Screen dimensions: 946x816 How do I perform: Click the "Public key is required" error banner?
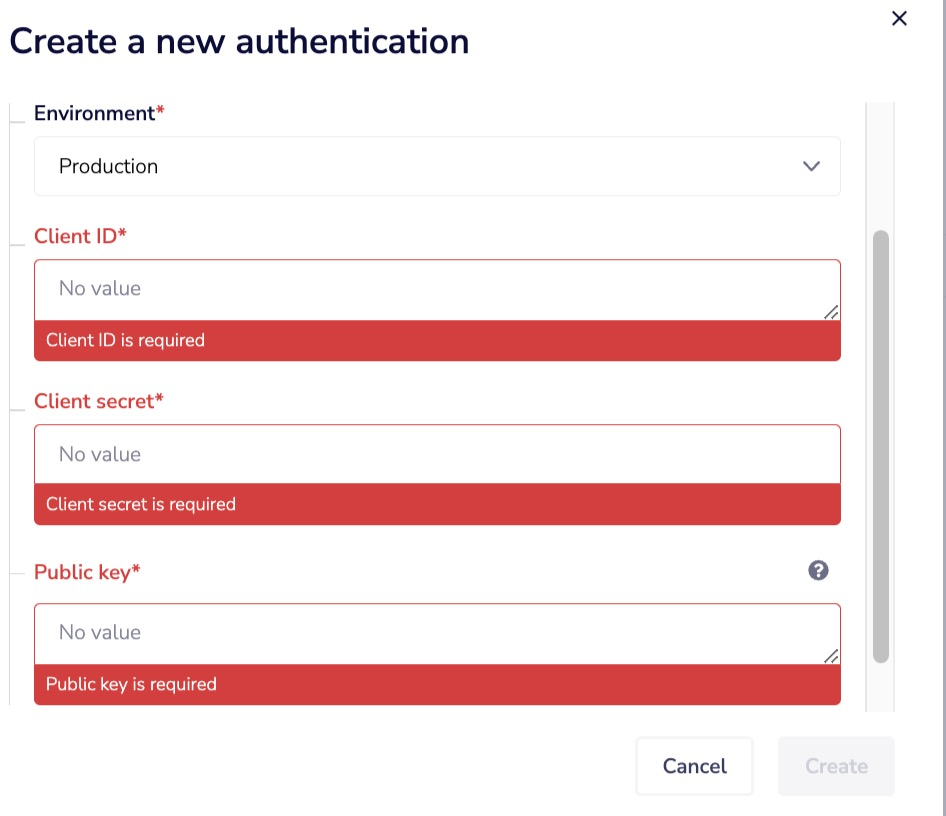point(131,685)
